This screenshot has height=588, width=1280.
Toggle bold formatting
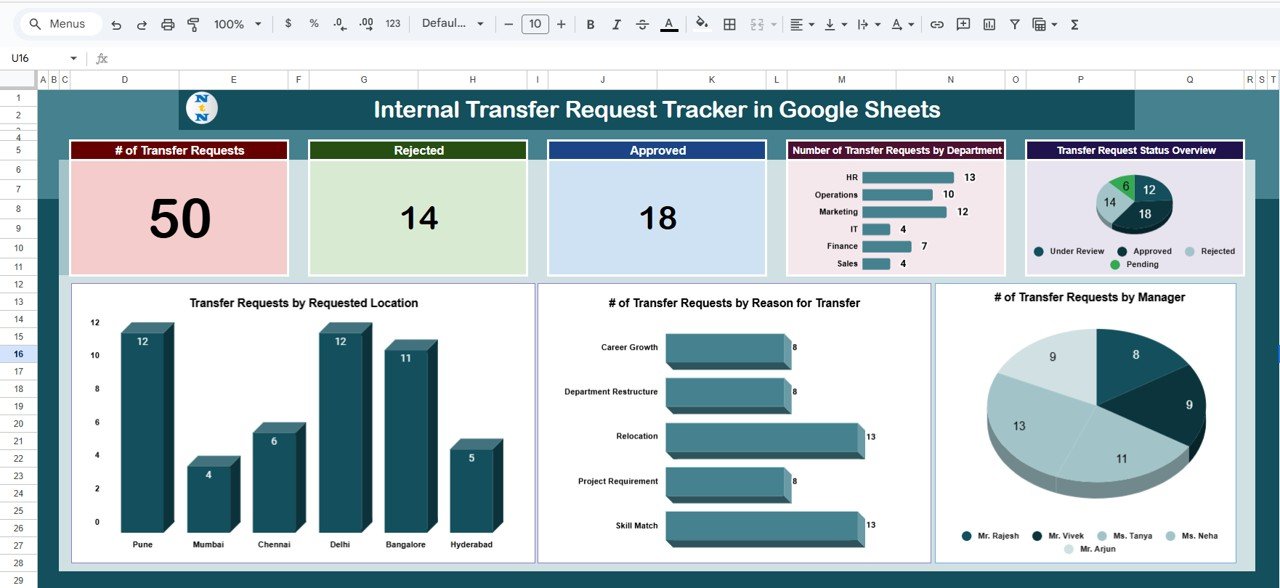(x=590, y=24)
